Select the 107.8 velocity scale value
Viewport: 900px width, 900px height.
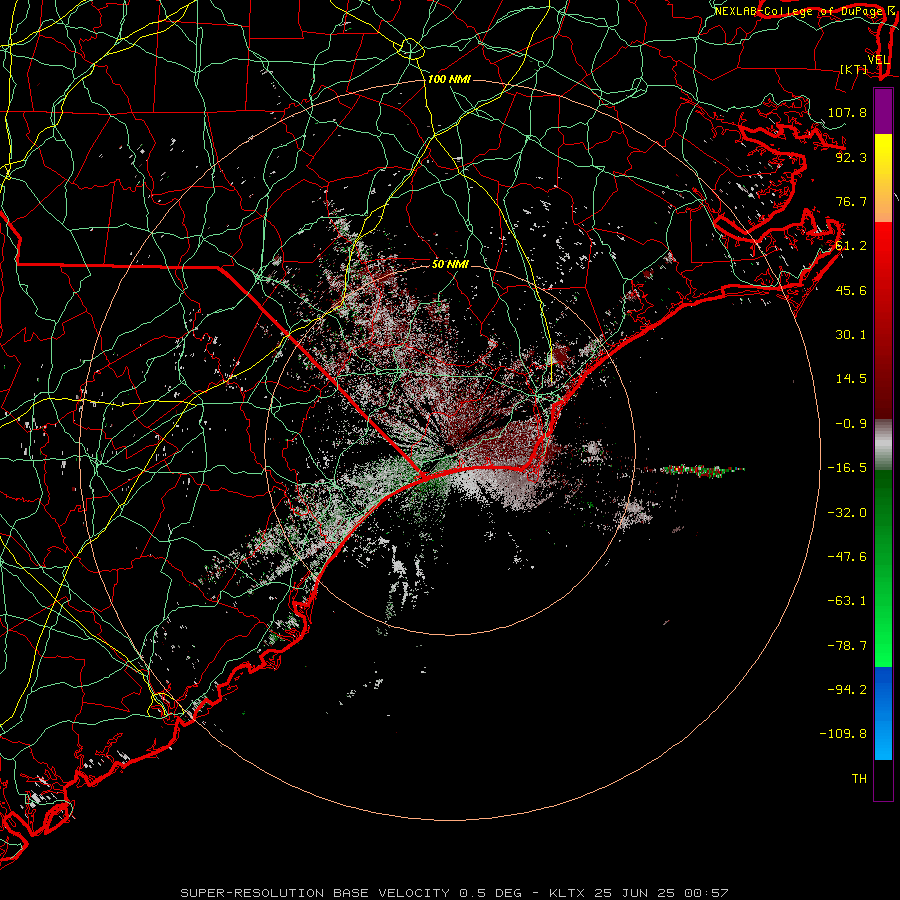[847, 112]
